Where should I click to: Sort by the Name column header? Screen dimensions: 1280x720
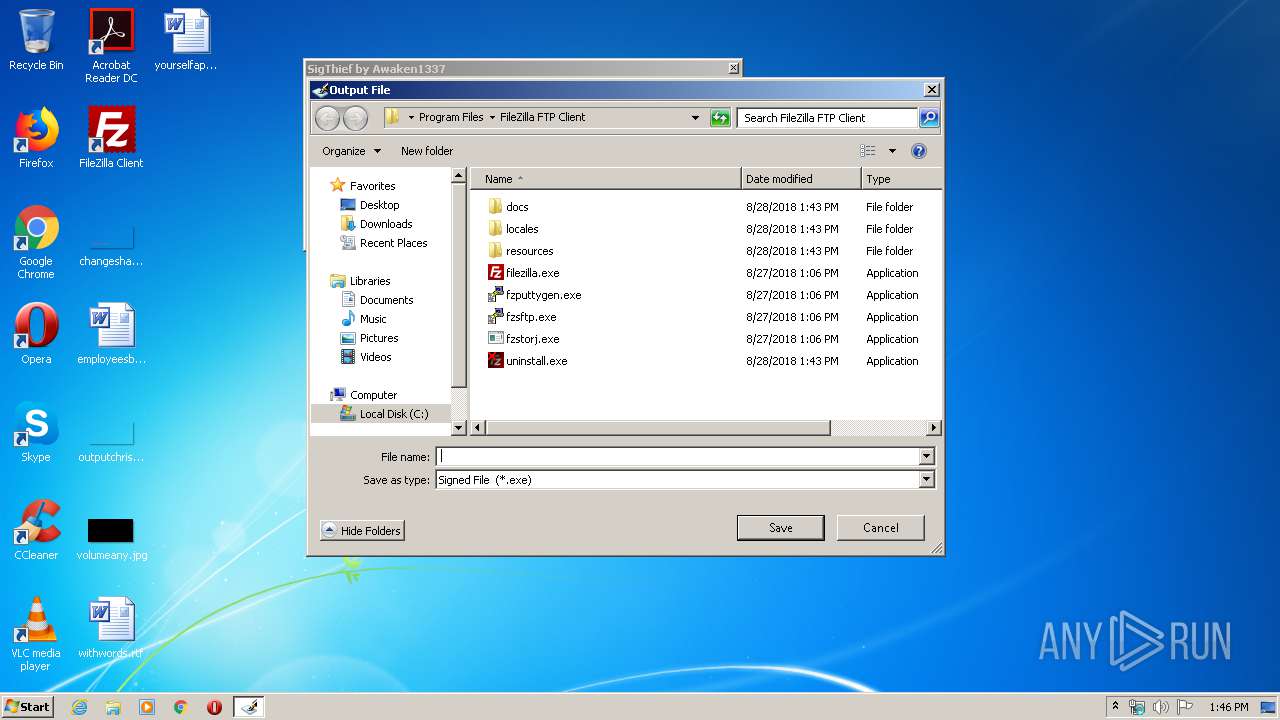606,179
